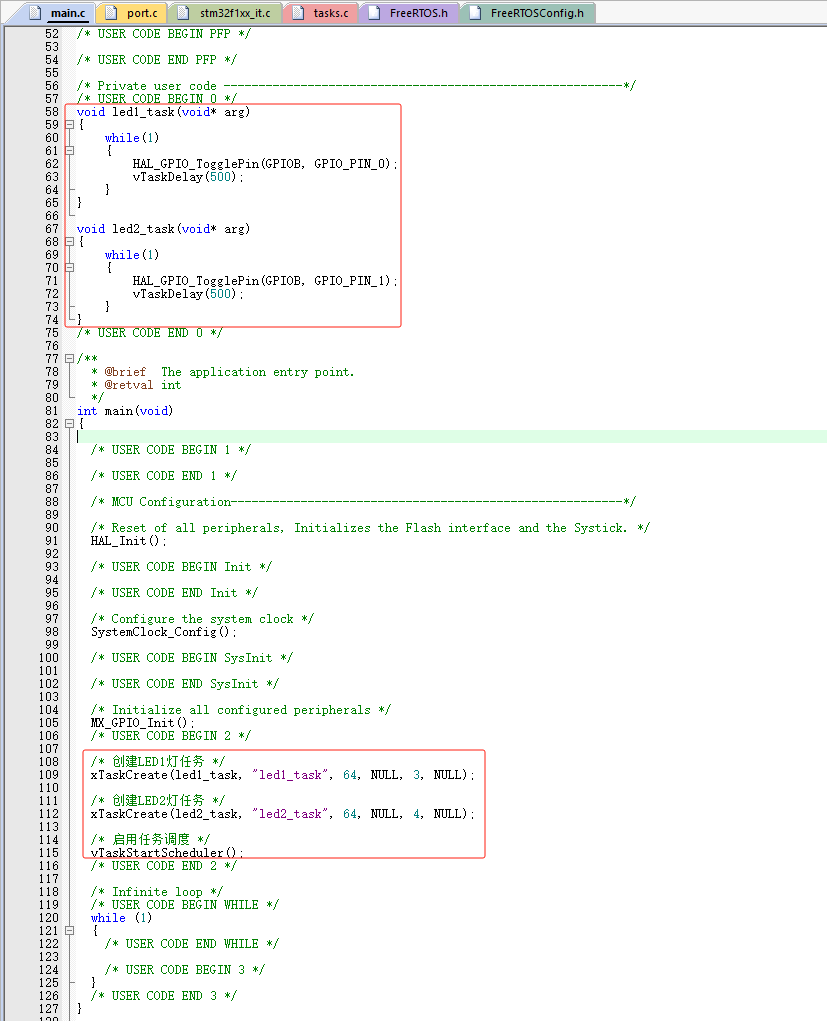Open the stm32f1xx_it.c tab

pyautogui.click(x=225, y=13)
